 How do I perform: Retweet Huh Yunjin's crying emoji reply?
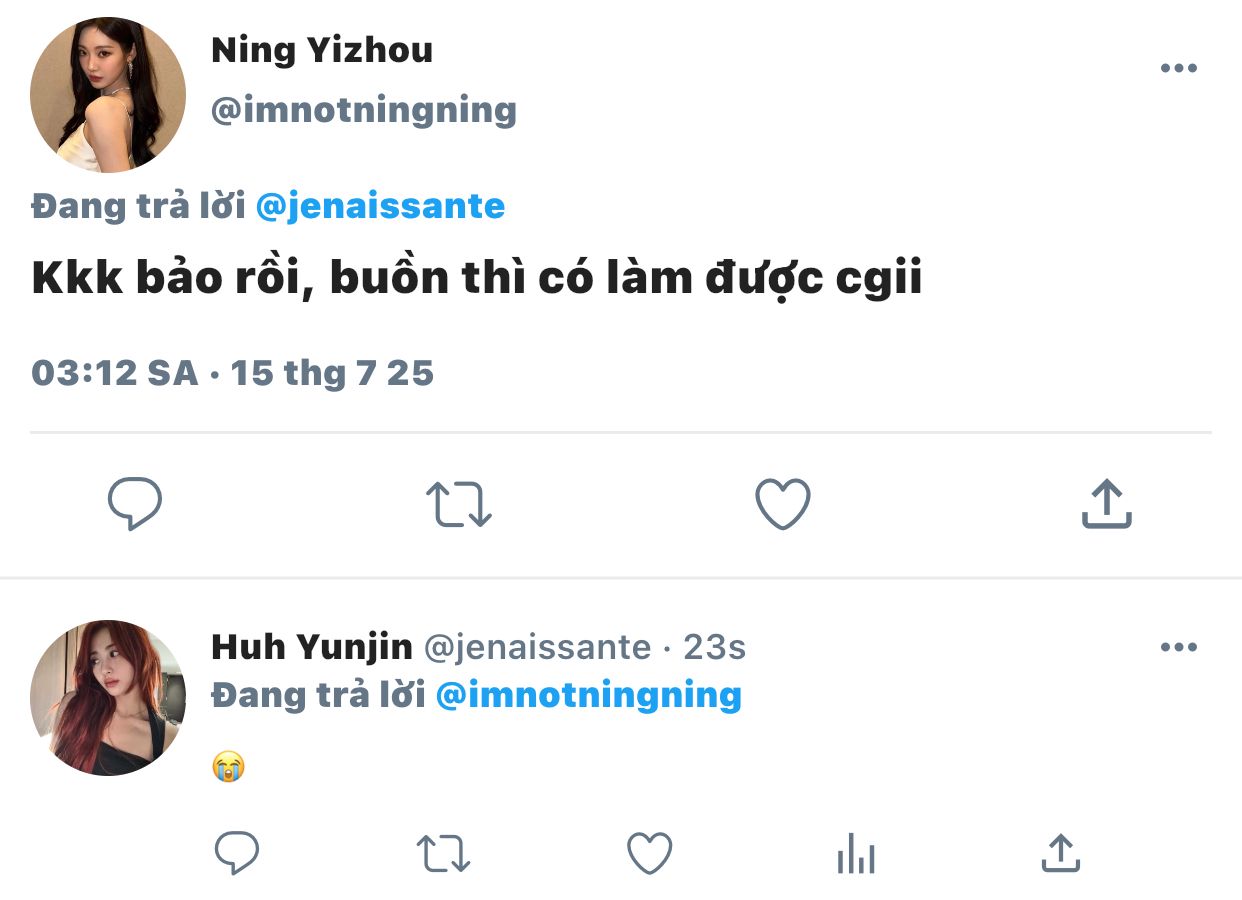tap(443, 854)
